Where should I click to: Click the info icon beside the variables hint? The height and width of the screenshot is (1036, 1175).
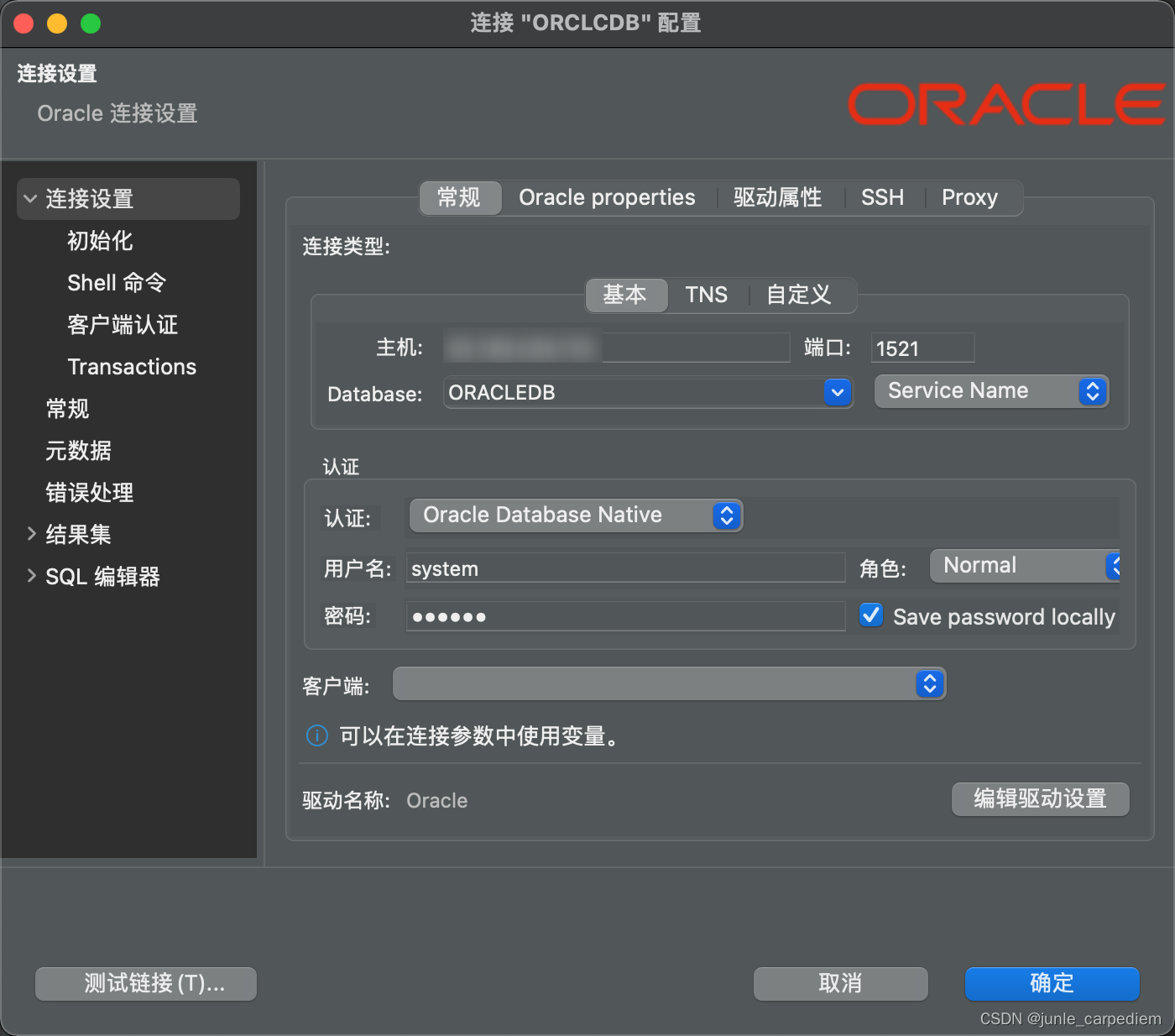[317, 736]
